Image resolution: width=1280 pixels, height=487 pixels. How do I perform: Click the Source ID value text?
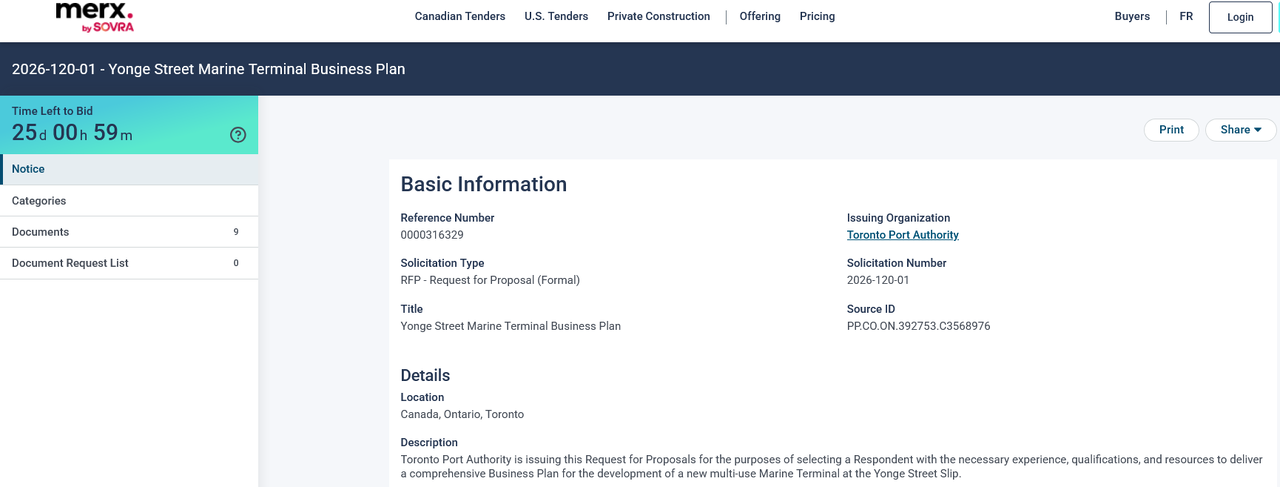coord(918,327)
